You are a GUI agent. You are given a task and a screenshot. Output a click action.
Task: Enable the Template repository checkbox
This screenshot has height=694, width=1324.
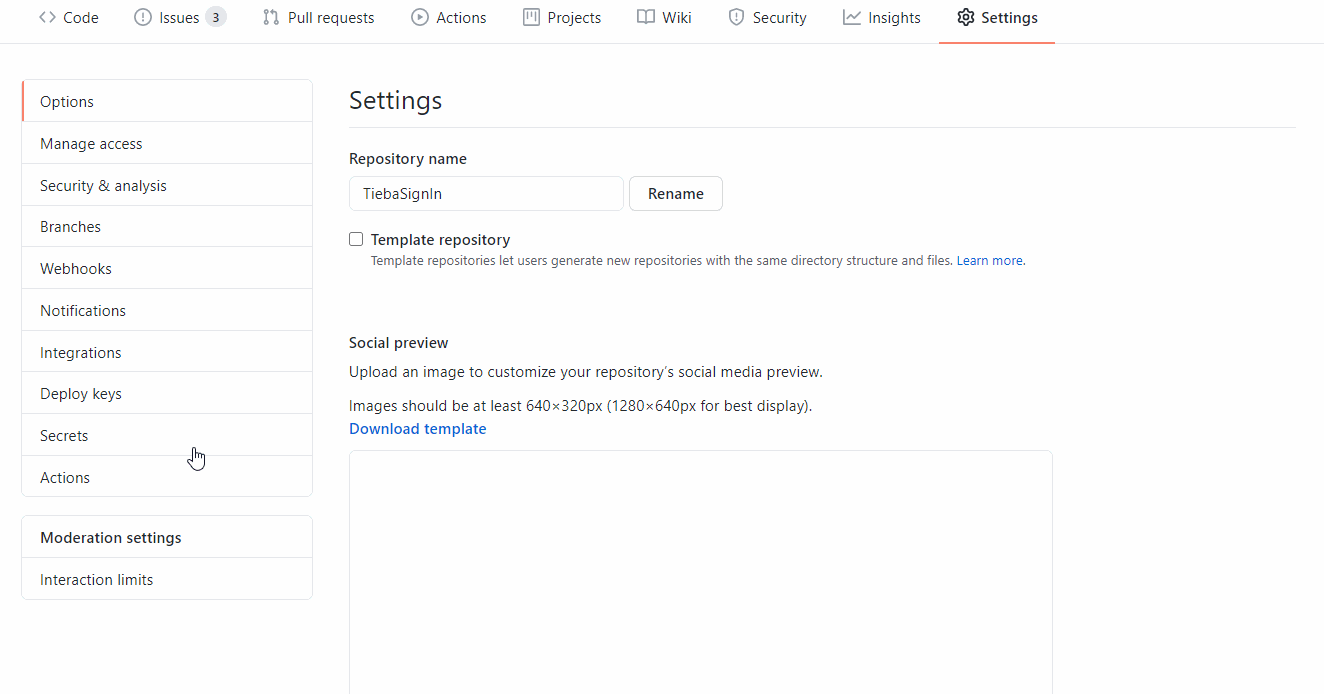point(356,239)
